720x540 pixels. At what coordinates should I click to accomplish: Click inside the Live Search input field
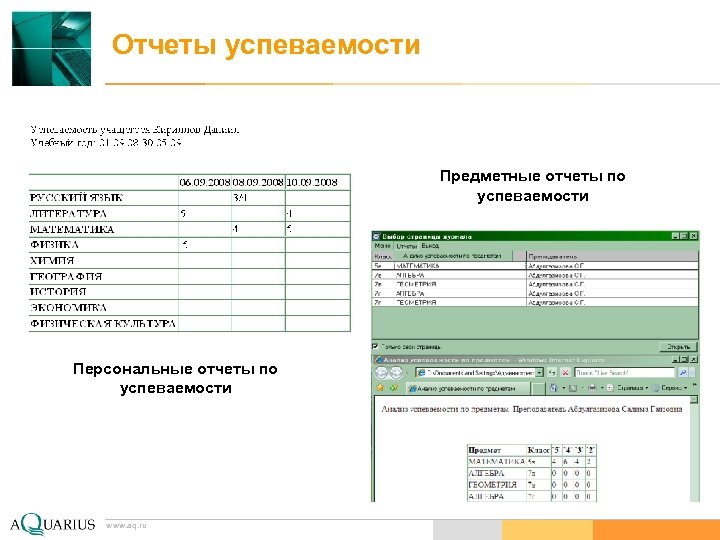click(x=625, y=373)
